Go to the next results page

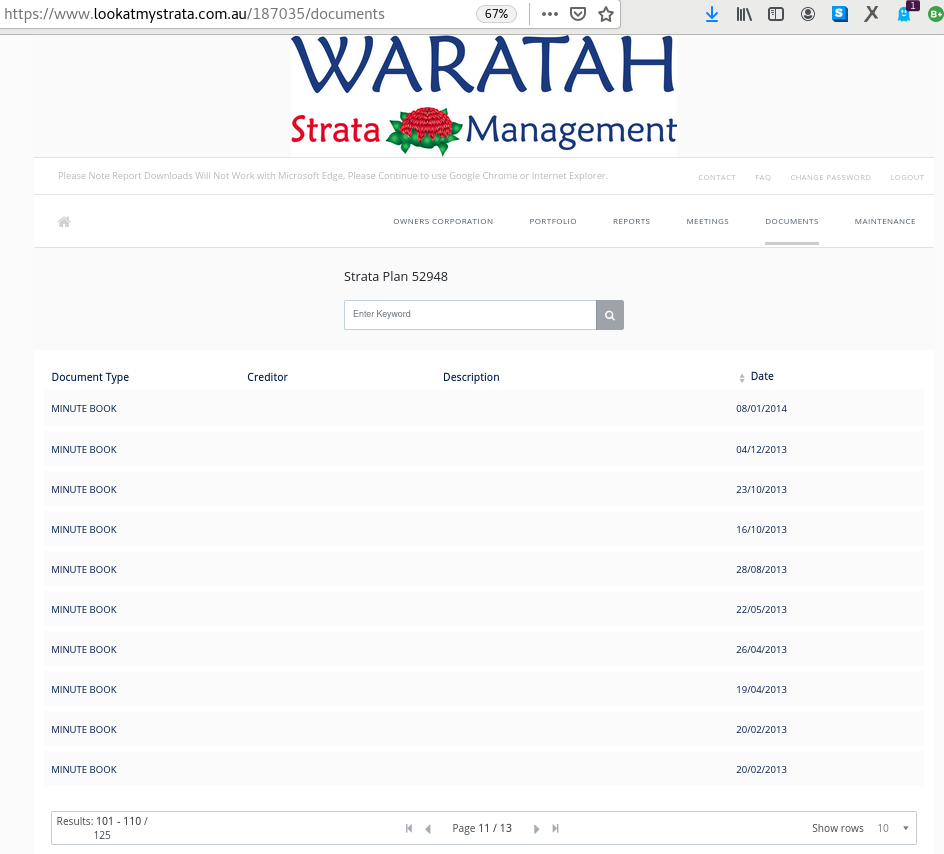(x=537, y=829)
